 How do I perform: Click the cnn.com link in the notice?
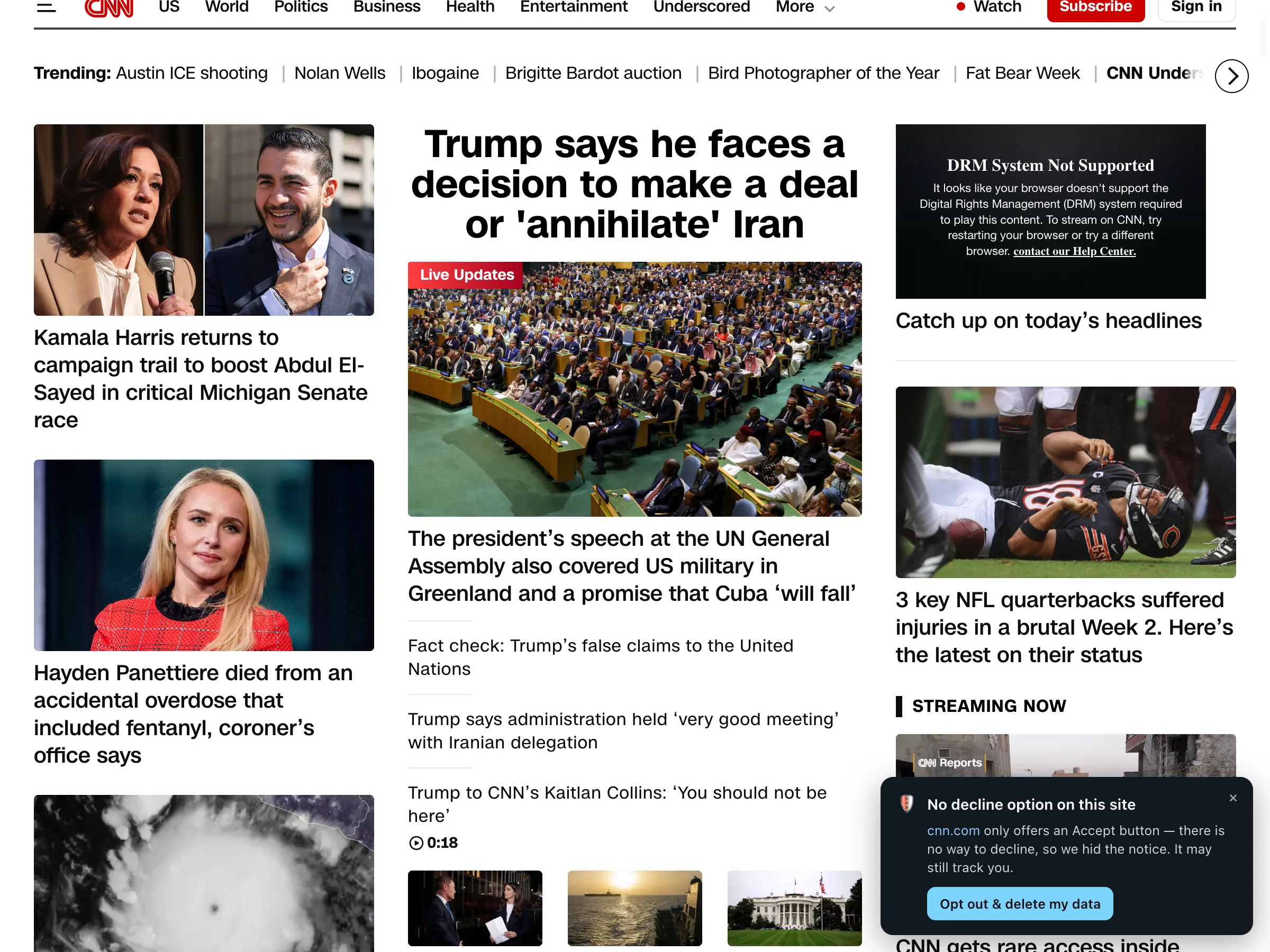point(953,830)
